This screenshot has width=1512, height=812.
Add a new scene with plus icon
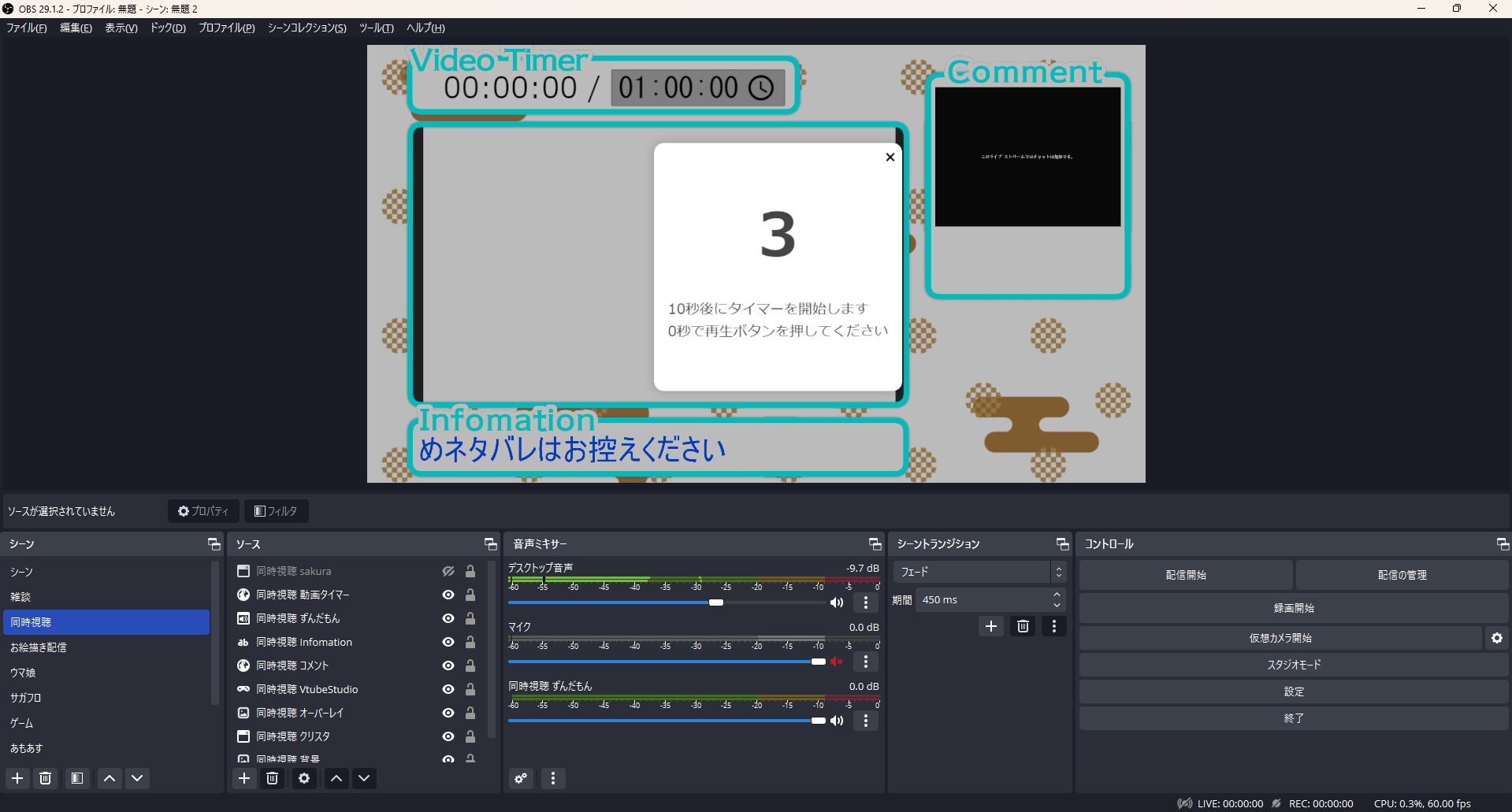click(x=17, y=778)
